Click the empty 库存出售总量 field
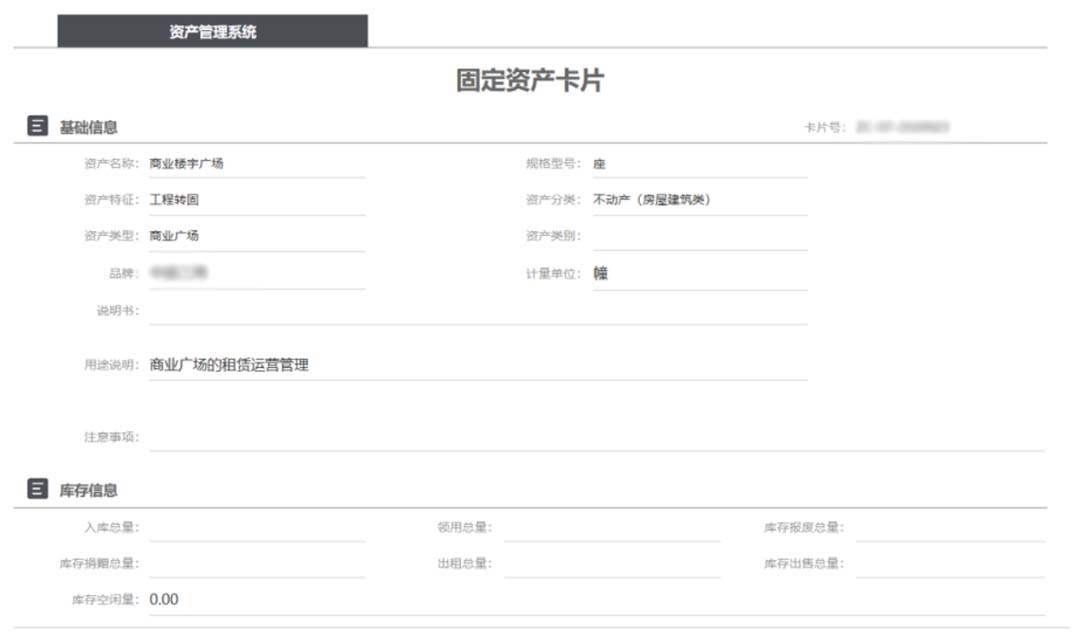Image resolution: width=1080 pixels, height=642 pixels. pyautogui.click(x=951, y=564)
